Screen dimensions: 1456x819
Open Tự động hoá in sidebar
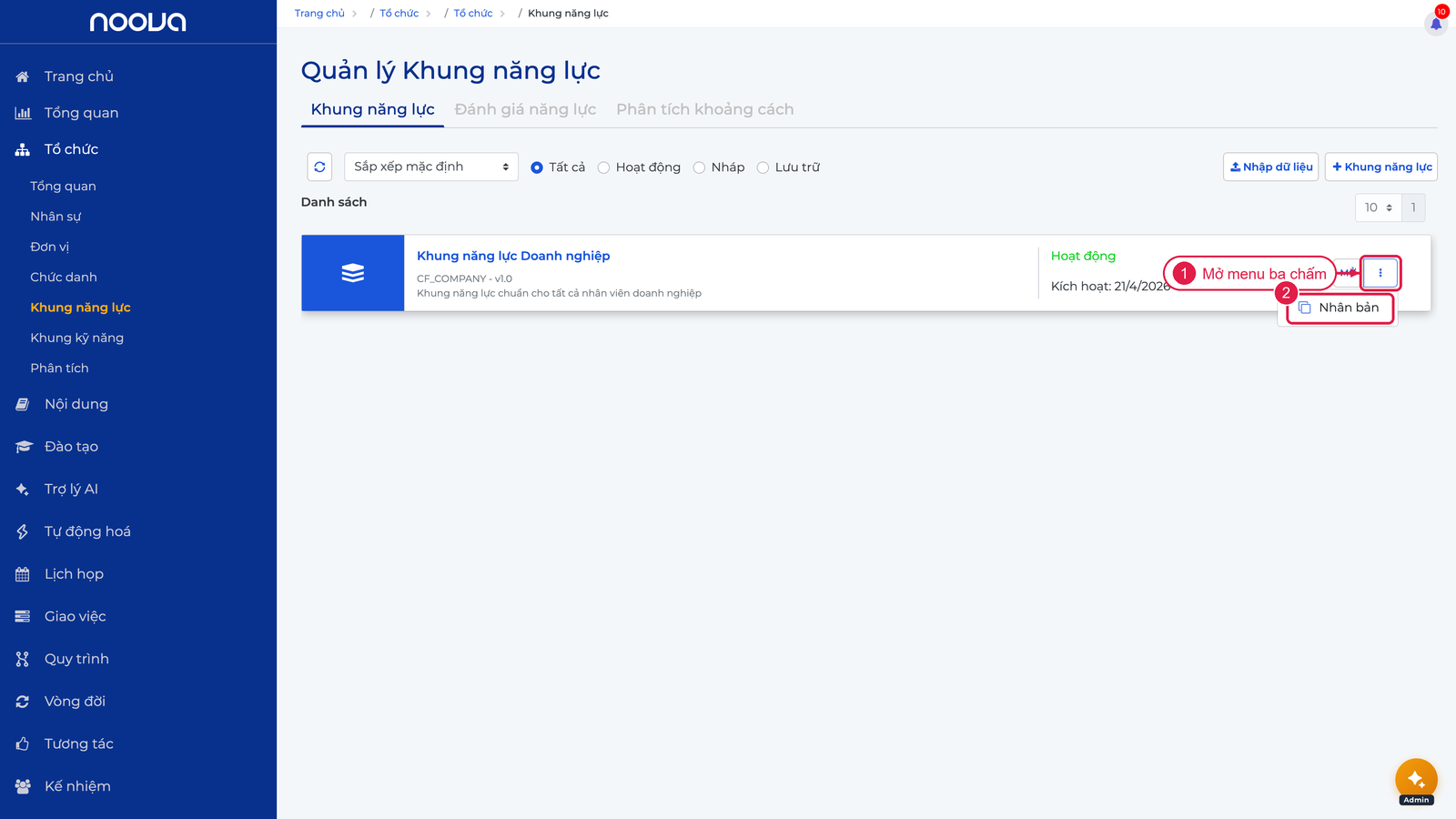(87, 531)
